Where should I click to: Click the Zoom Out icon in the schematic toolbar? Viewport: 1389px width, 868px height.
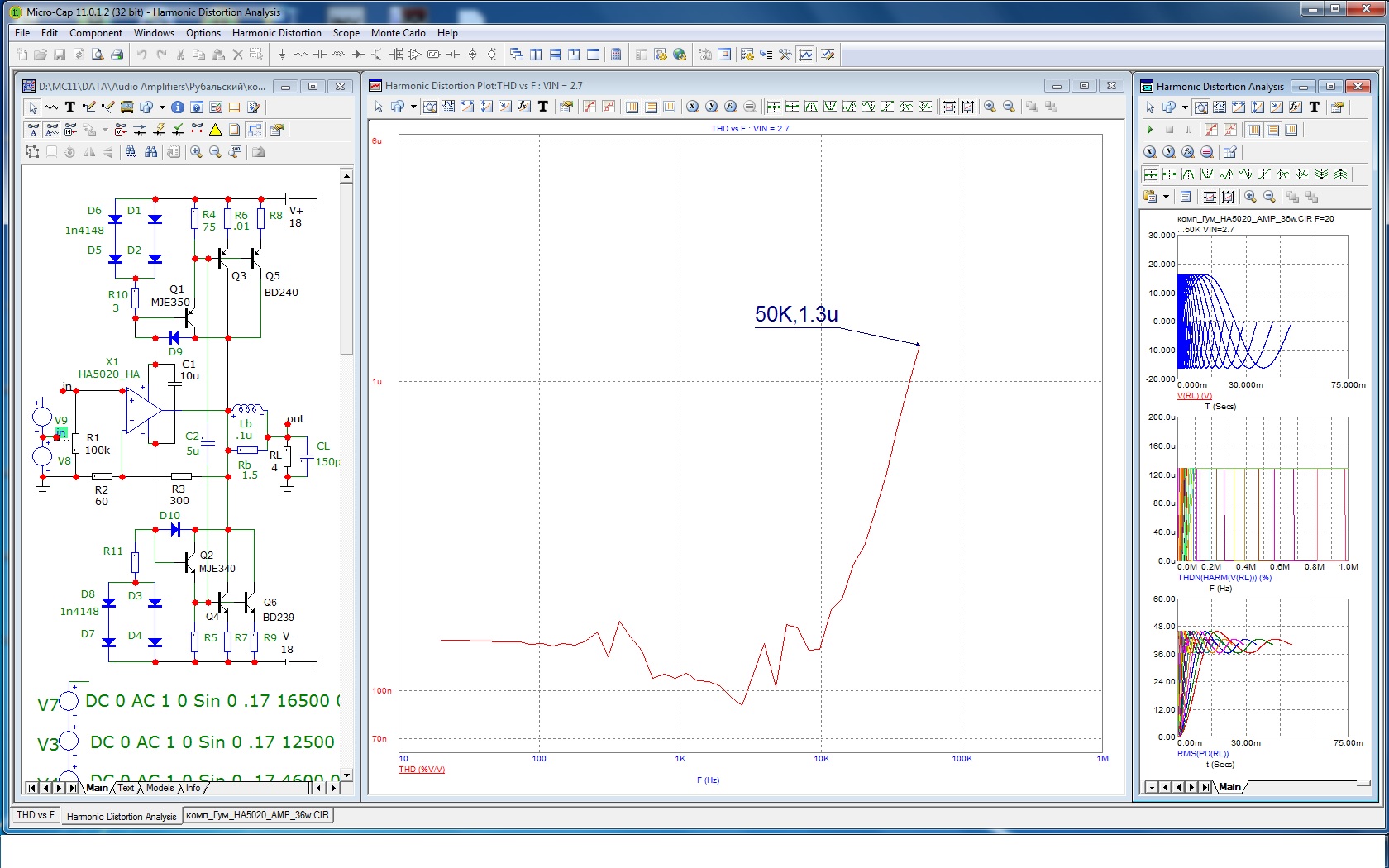pyautogui.click(x=215, y=152)
